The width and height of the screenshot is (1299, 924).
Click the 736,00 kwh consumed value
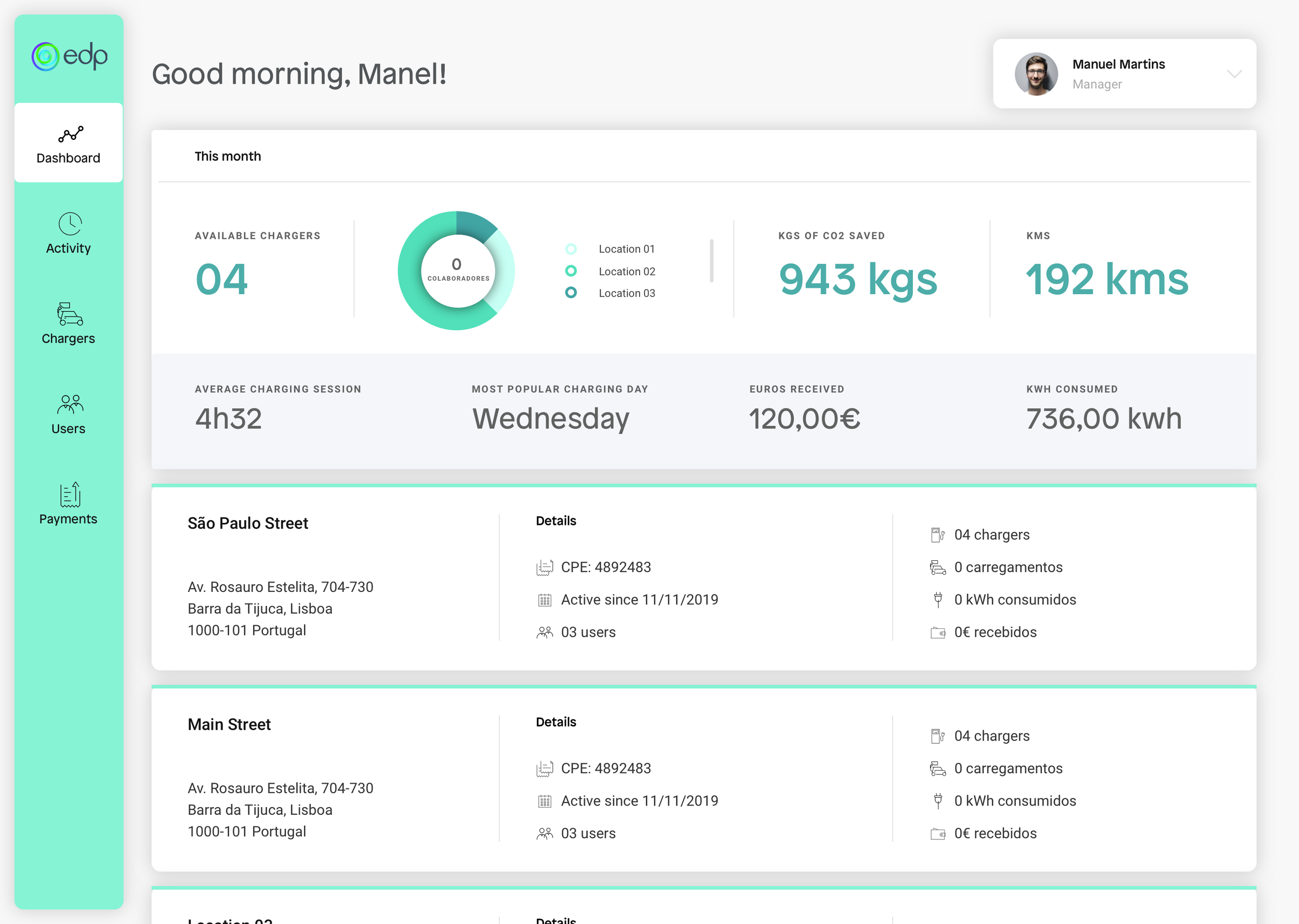1104,419
